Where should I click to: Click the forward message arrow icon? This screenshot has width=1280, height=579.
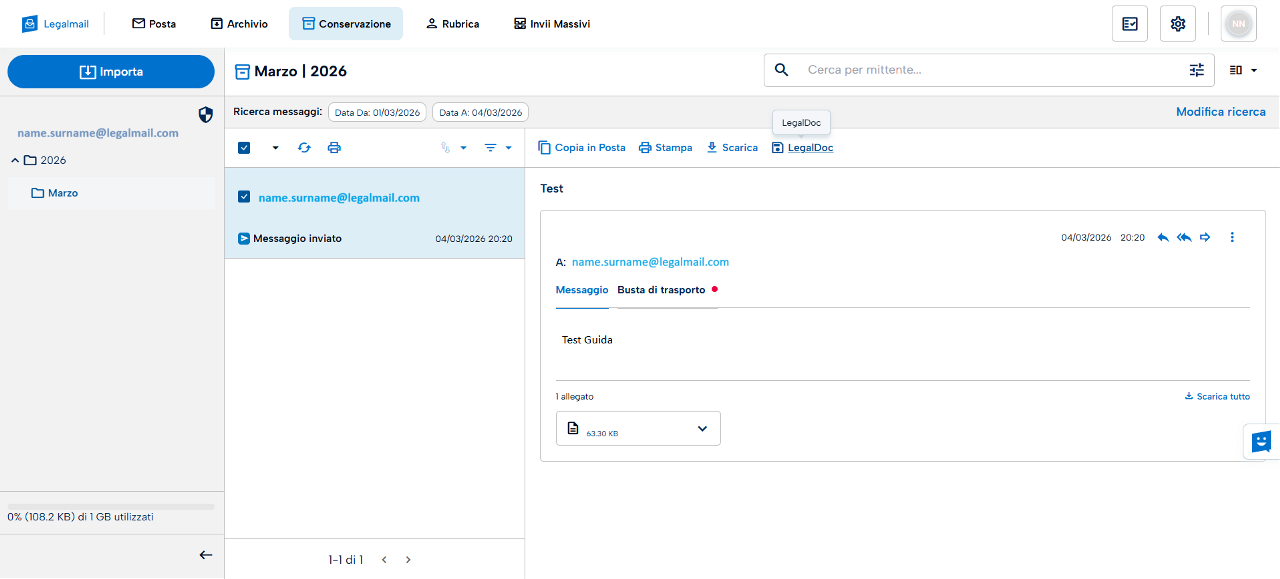(1205, 238)
